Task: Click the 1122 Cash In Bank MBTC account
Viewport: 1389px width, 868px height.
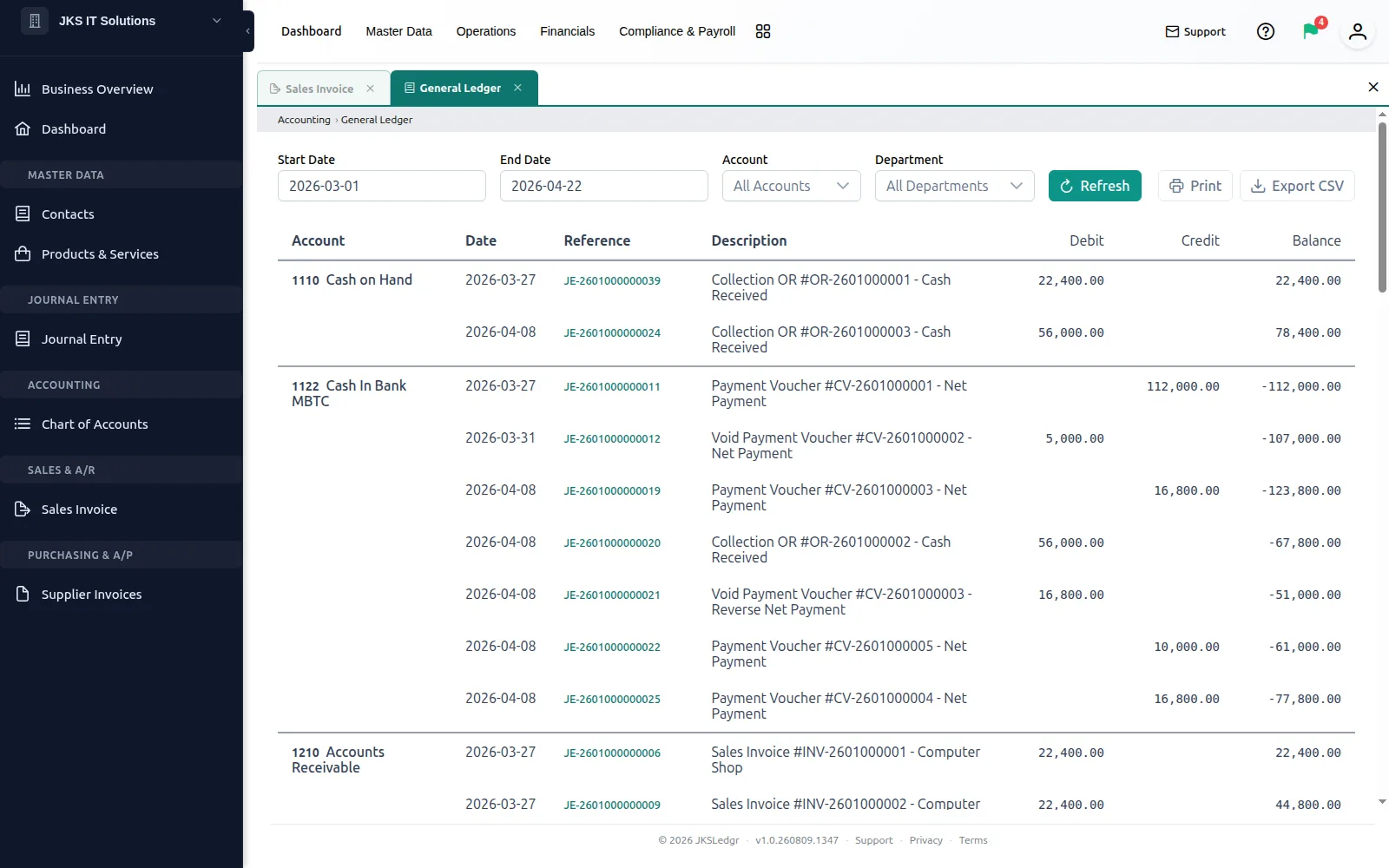Action: pos(349,393)
